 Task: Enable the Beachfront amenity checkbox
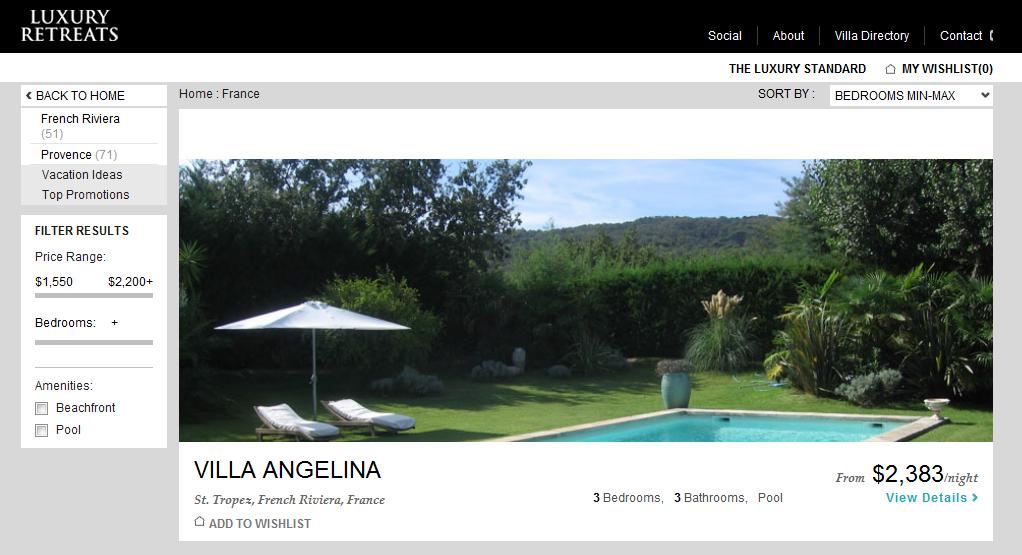click(x=42, y=408)
